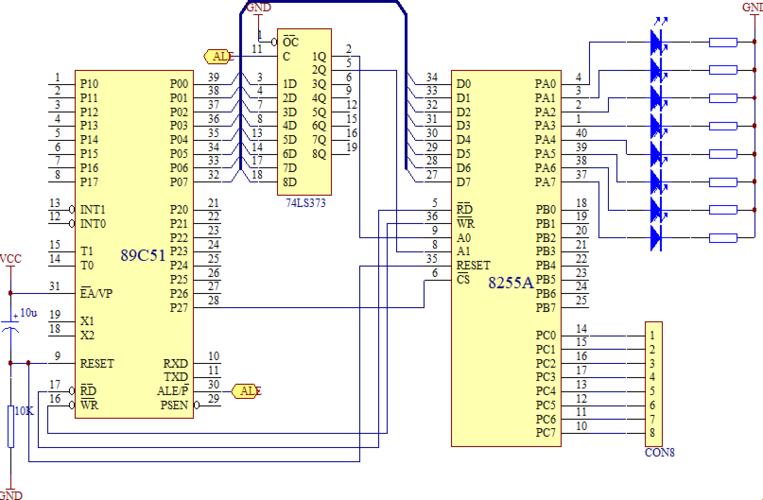The height and width of the screenshot is (500, 763).
Task: Click the CS pin label on 8255A
Action: click(x=463, y=279)
